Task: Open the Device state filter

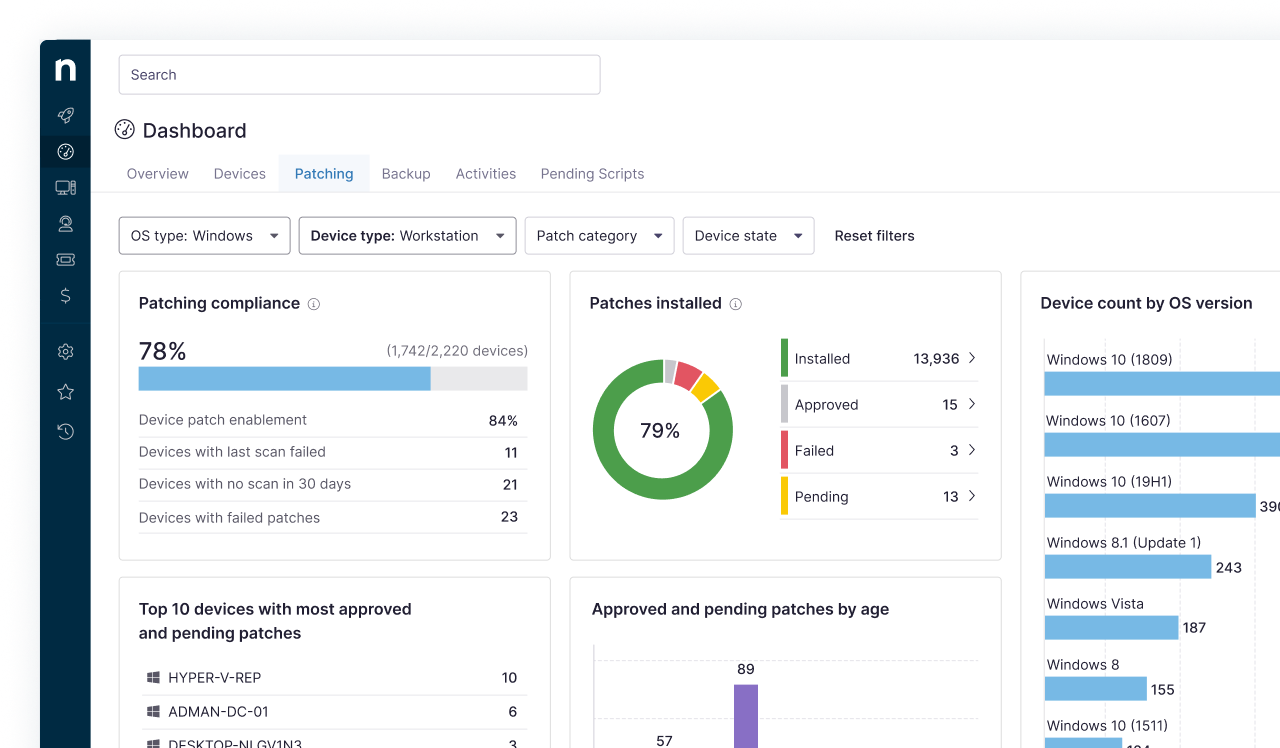Action: pyautogui.click(x=748, y=235)
